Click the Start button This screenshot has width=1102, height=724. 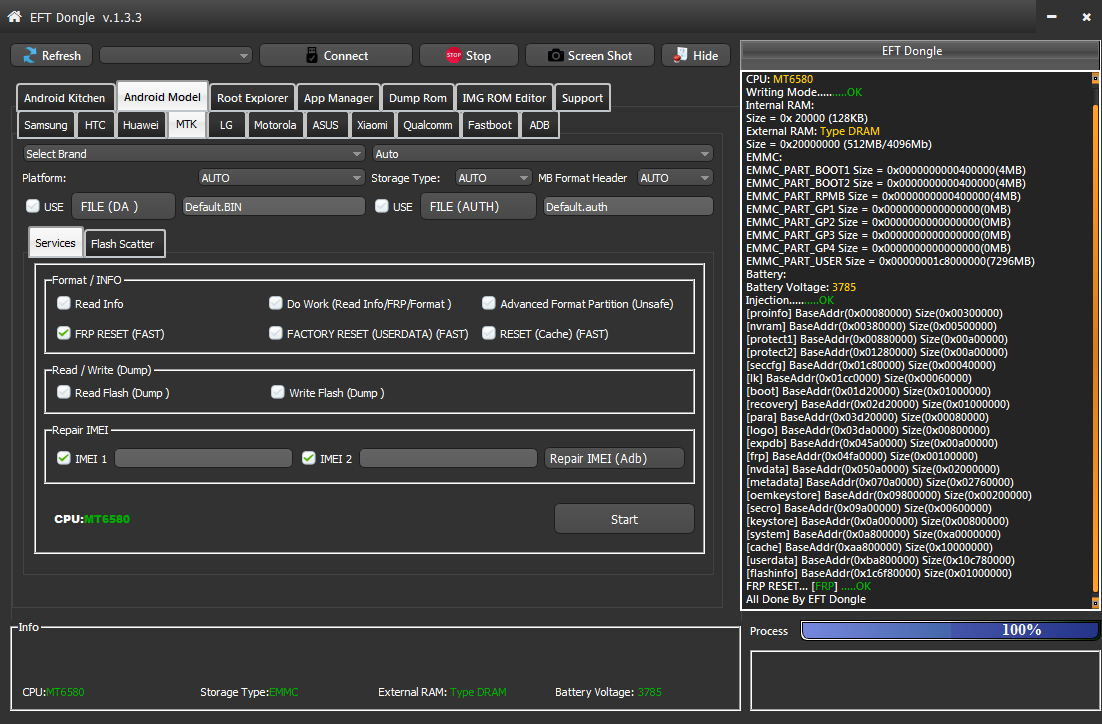tap(624, 519)
